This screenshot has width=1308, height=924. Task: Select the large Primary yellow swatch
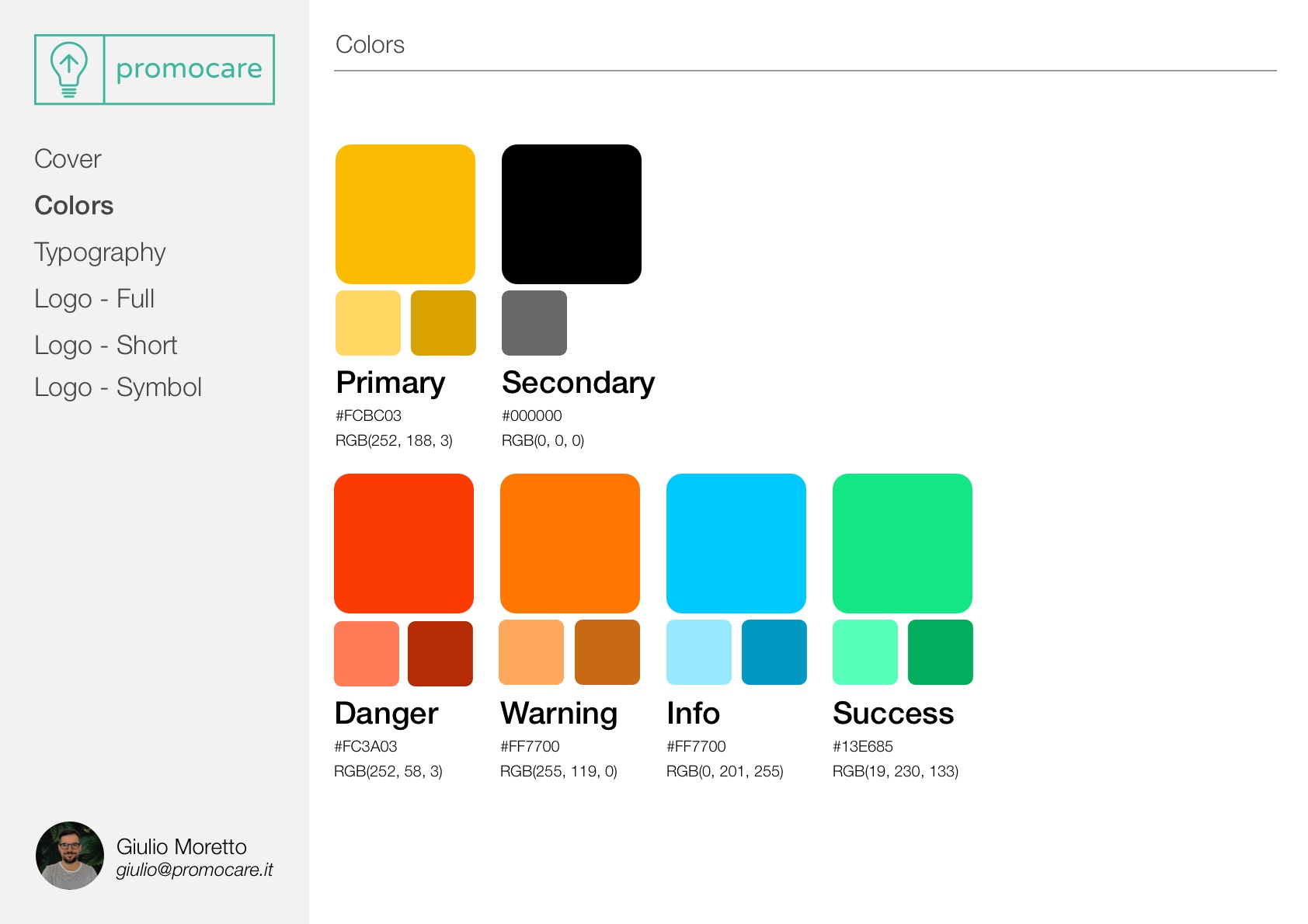pos(405,214)
